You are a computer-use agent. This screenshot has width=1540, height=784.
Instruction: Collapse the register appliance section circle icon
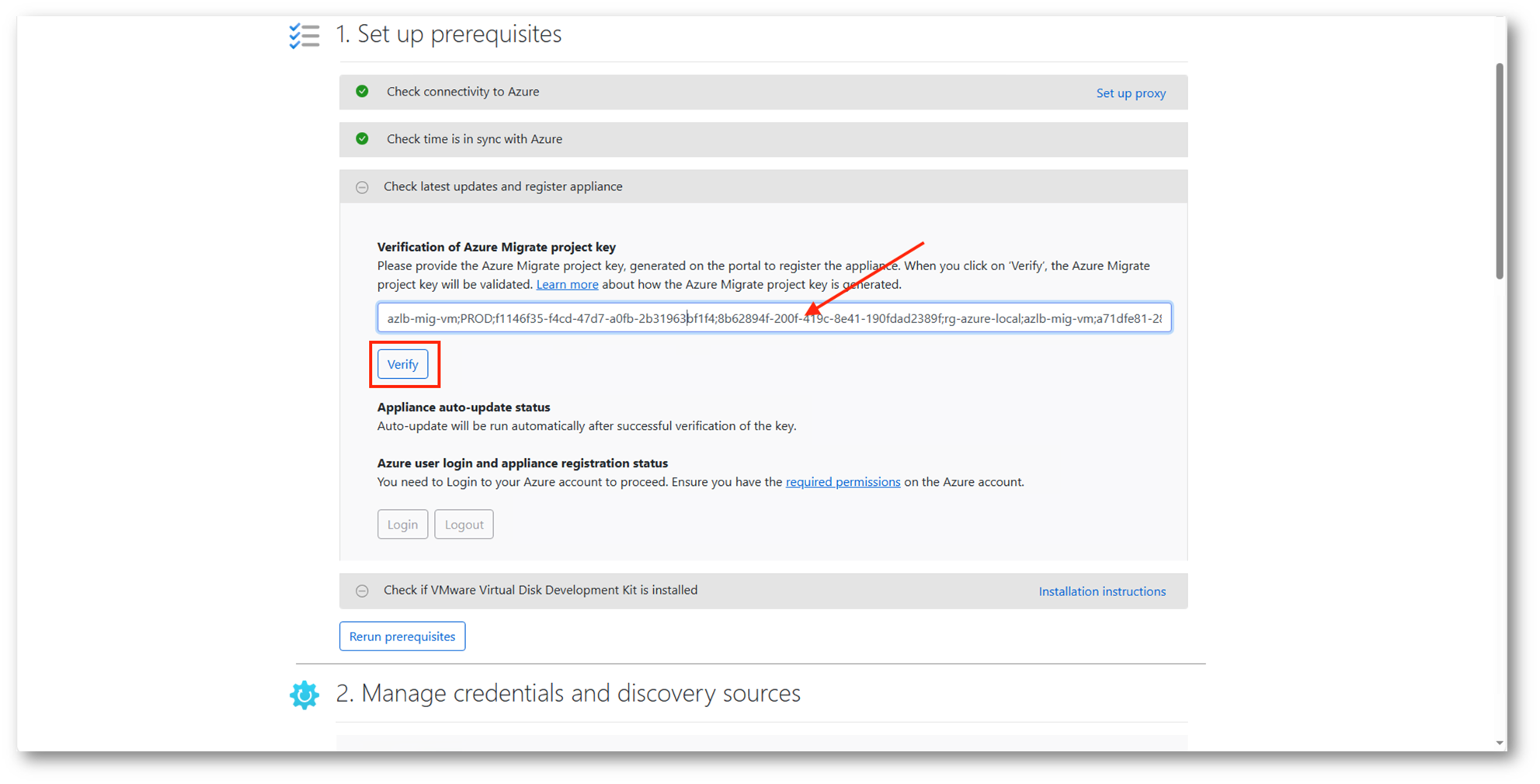click(362, 187)
